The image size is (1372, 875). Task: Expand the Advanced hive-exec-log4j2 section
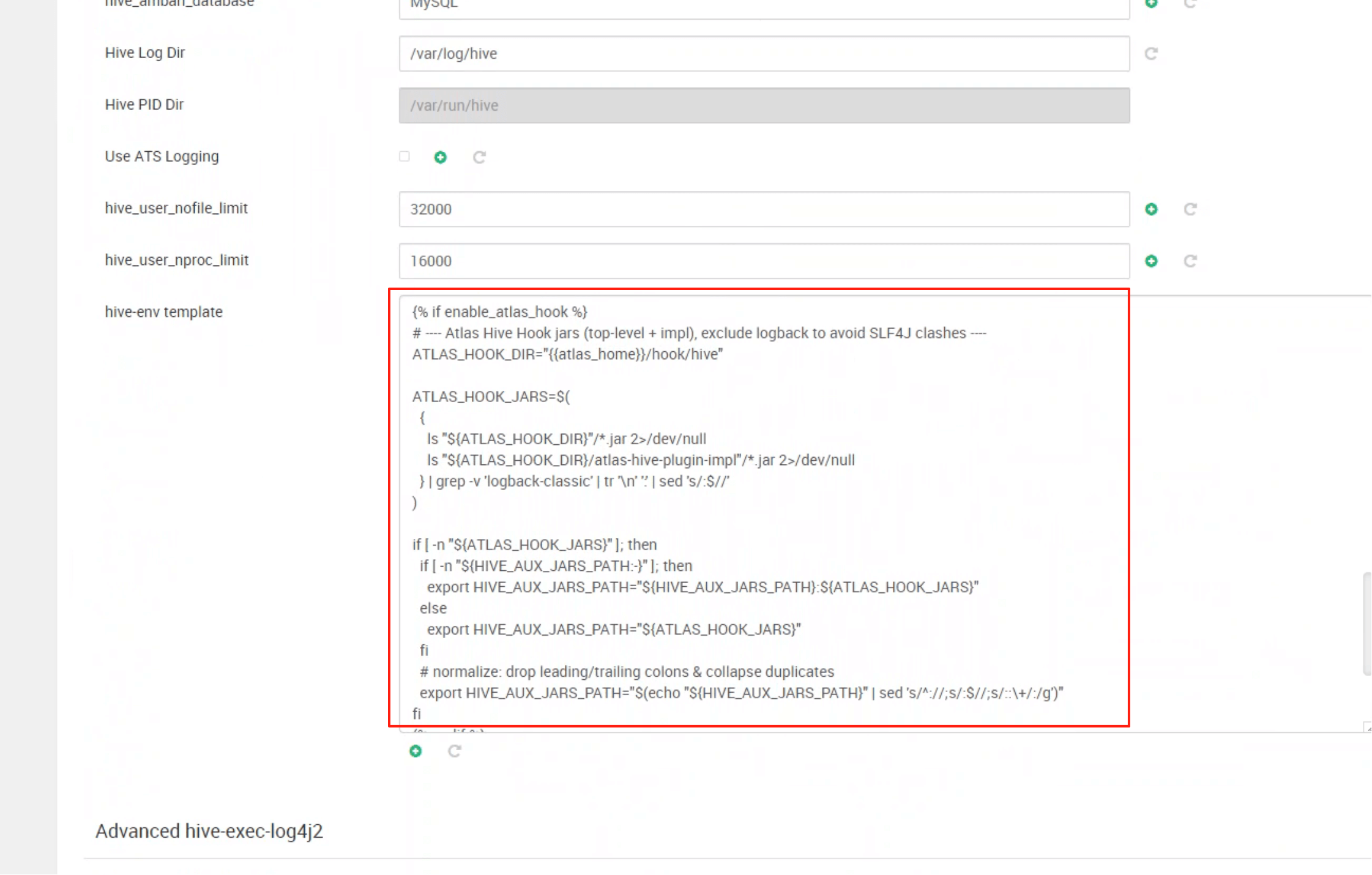[x=209, y=831]
